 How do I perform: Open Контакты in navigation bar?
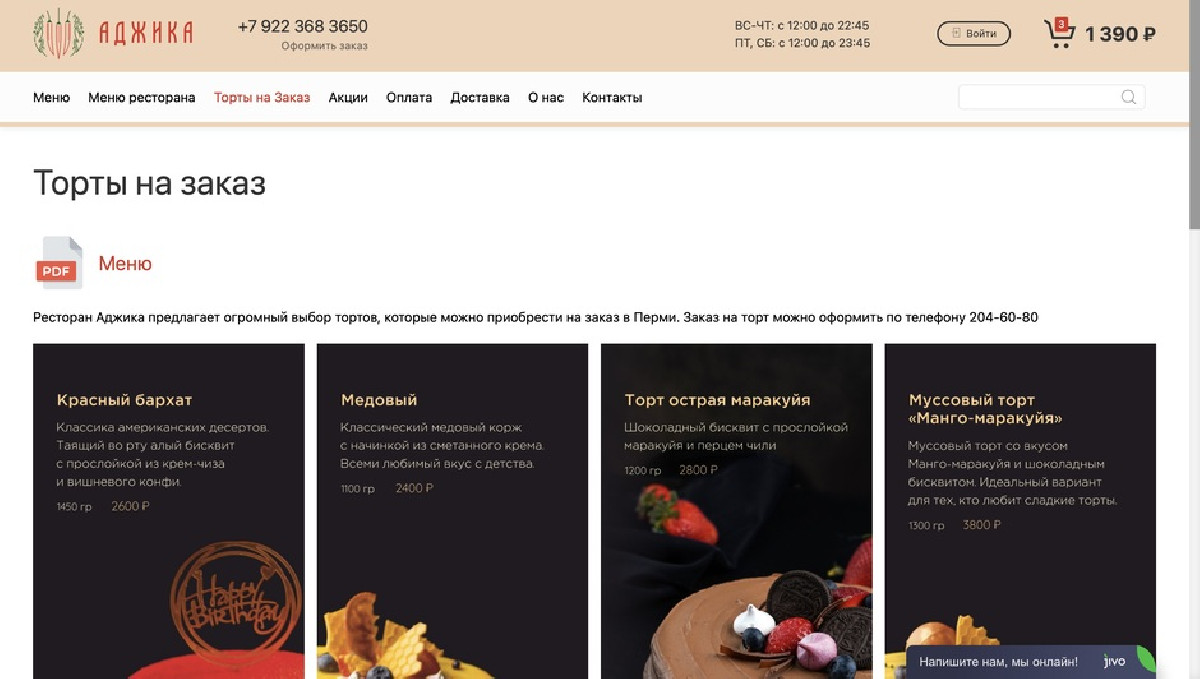click(612, 98)
